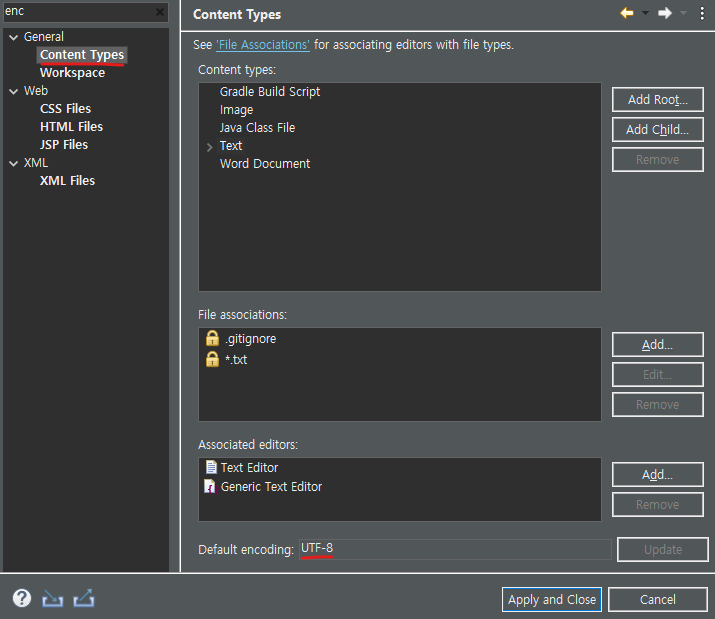The height and width of the screenshot is (619, 715).
Task: Open the forward history dropdown arrow
Action: (x=683, y=13)
